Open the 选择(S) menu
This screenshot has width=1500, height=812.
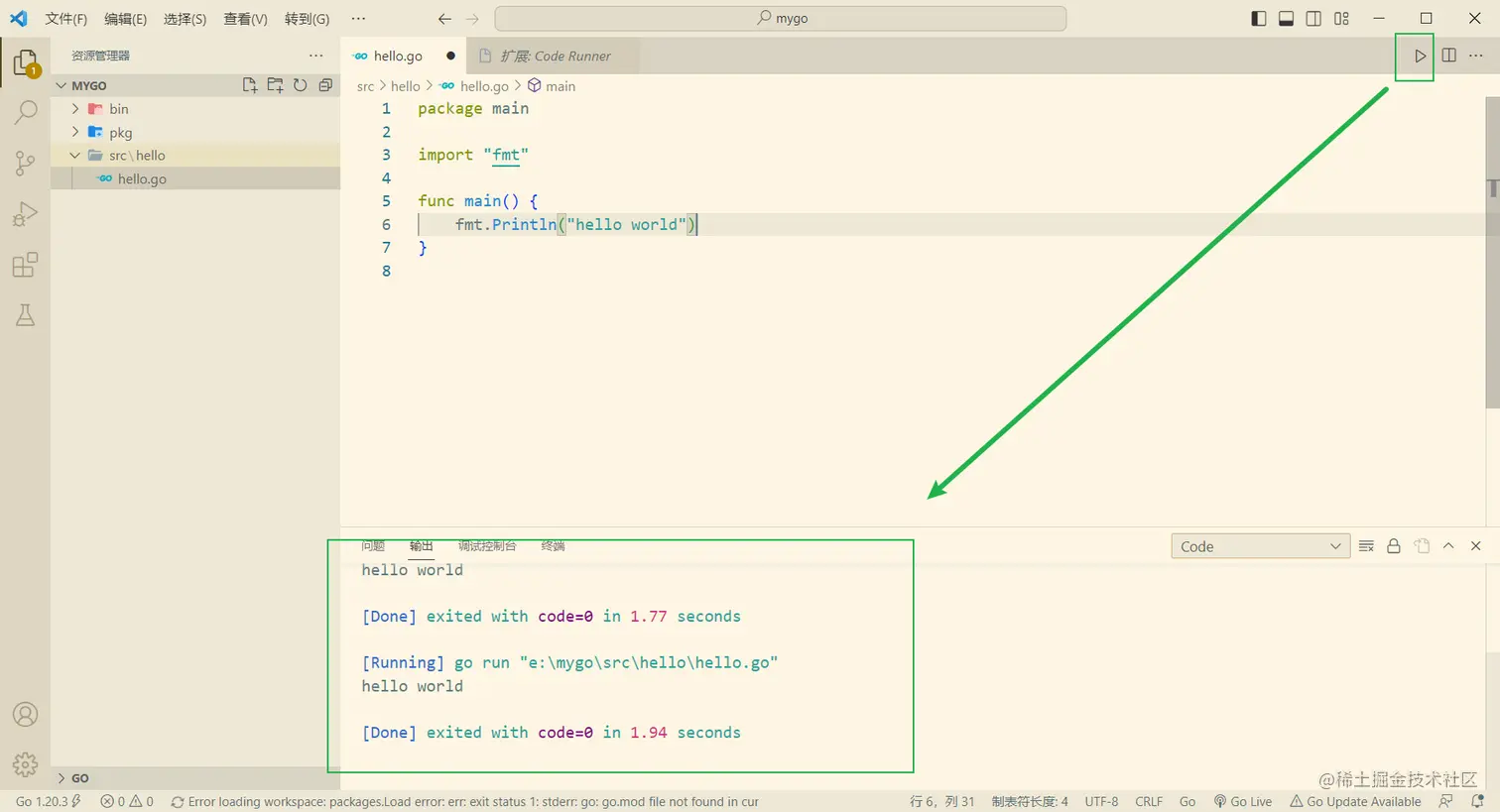186,19
